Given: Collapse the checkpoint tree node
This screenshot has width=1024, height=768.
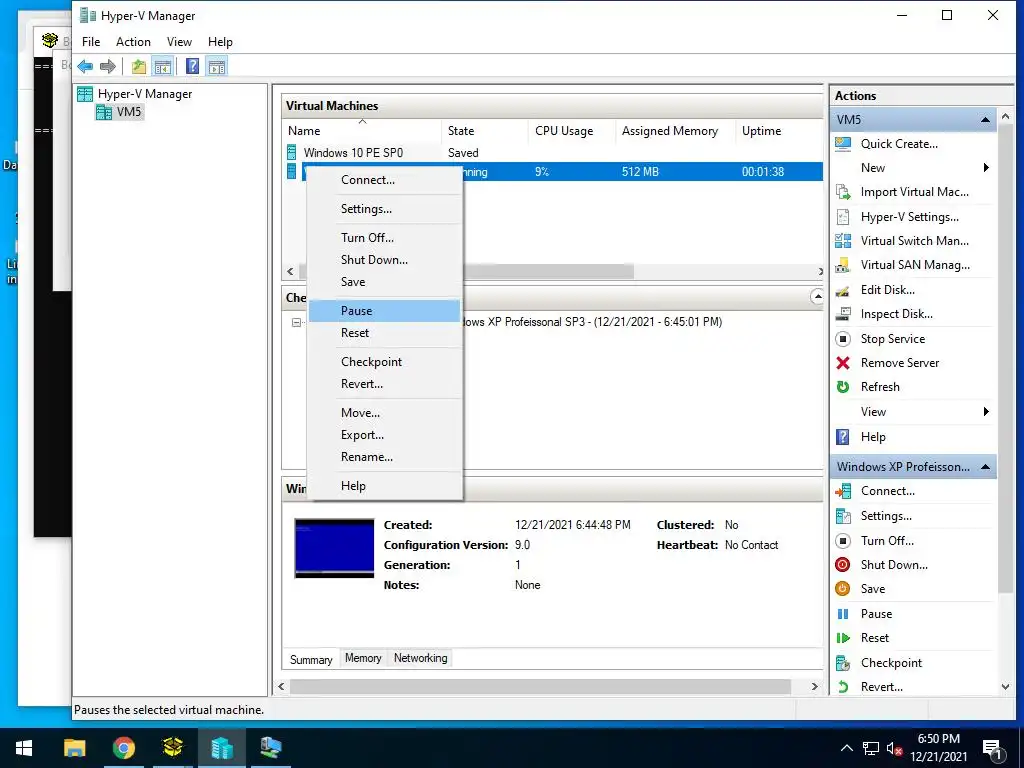Looking at the screenshot, I should 296,322.
